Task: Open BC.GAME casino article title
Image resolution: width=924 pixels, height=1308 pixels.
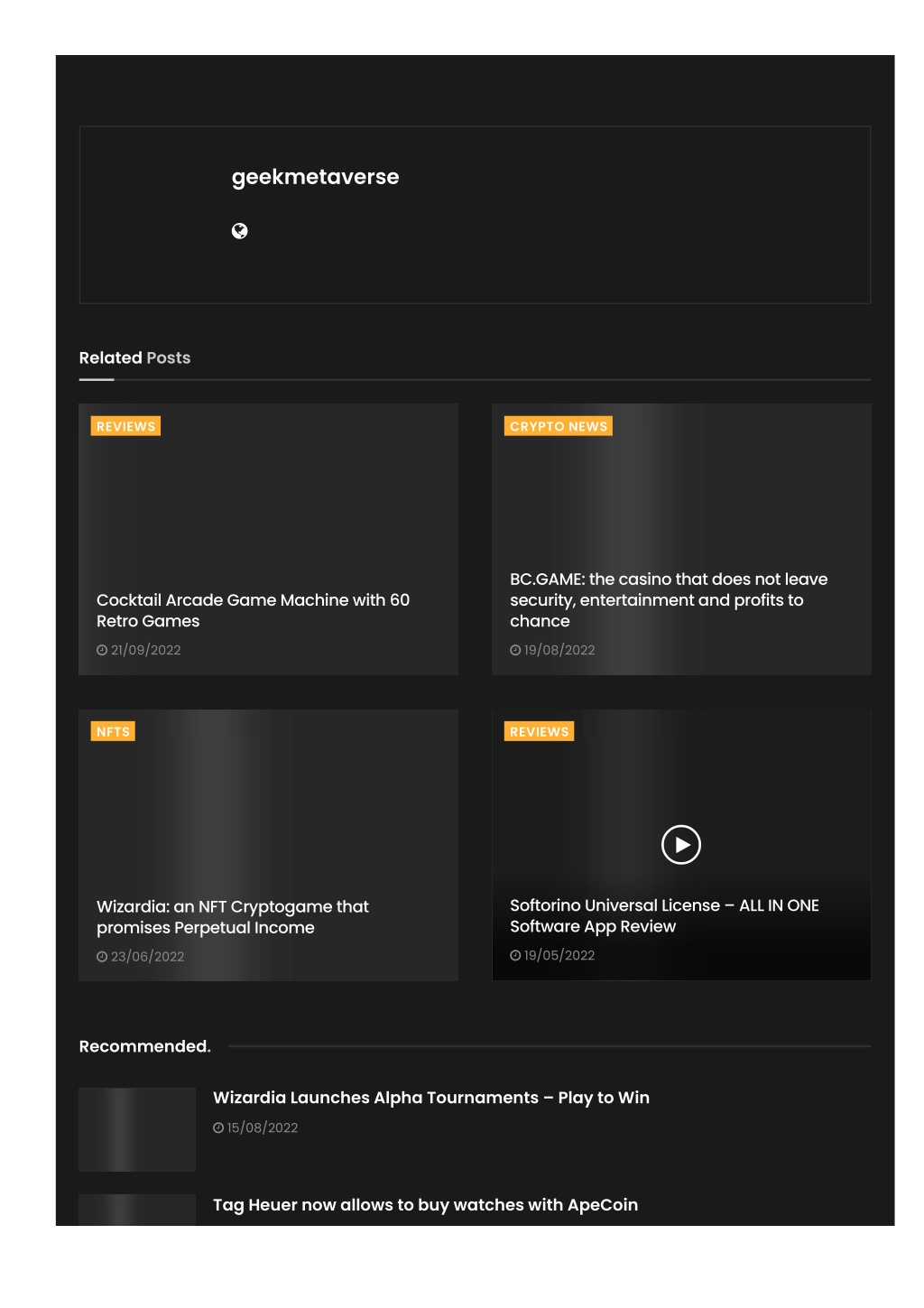Action: (x=669, y=600)
